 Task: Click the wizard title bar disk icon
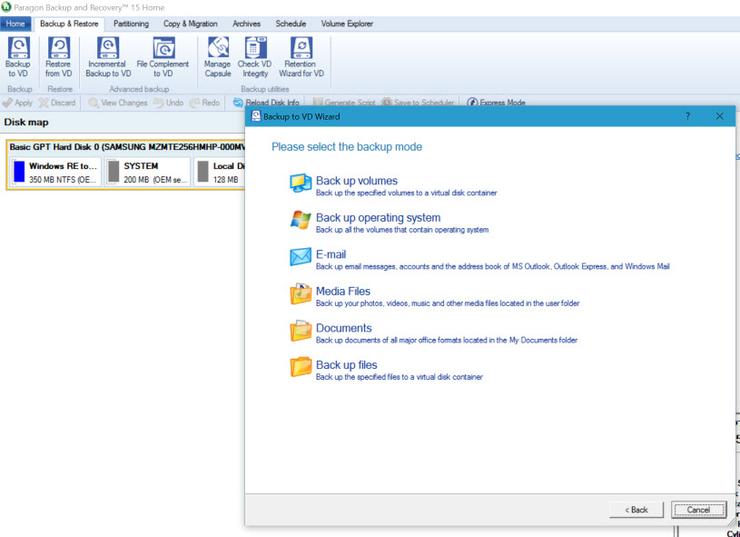point(256,116)
